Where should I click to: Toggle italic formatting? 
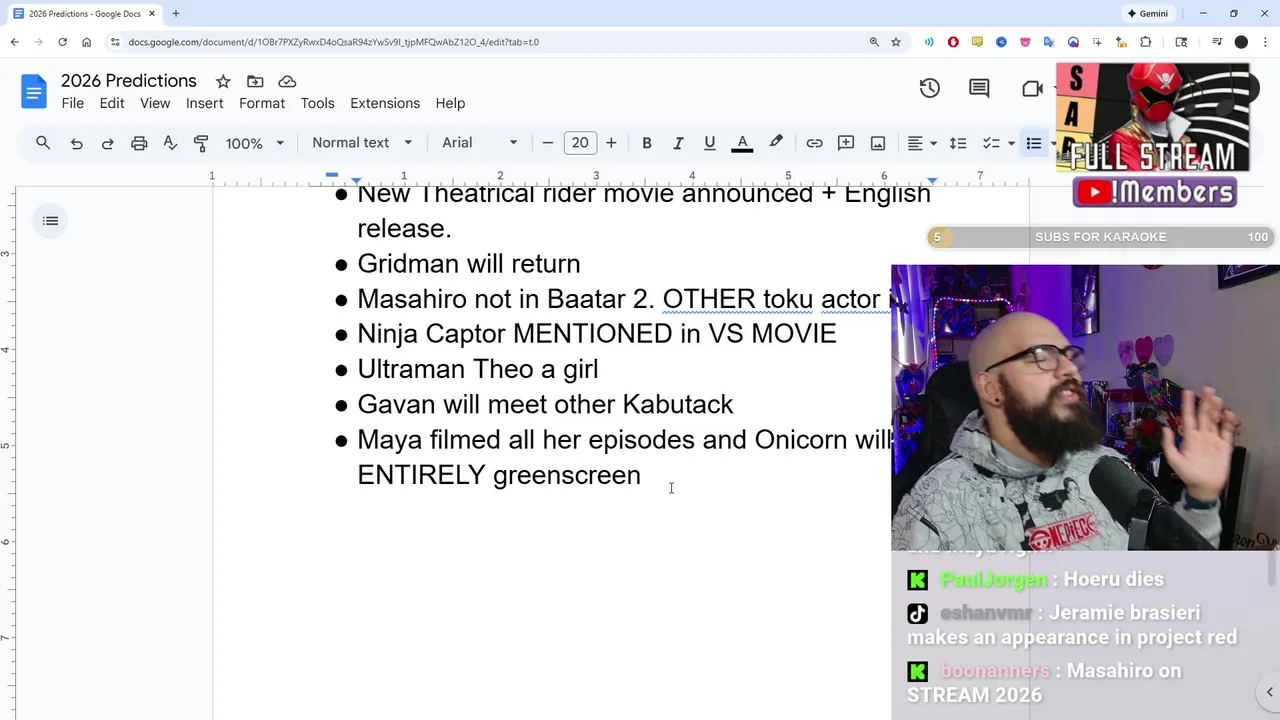pyautogui.click(x=678, y=143)
